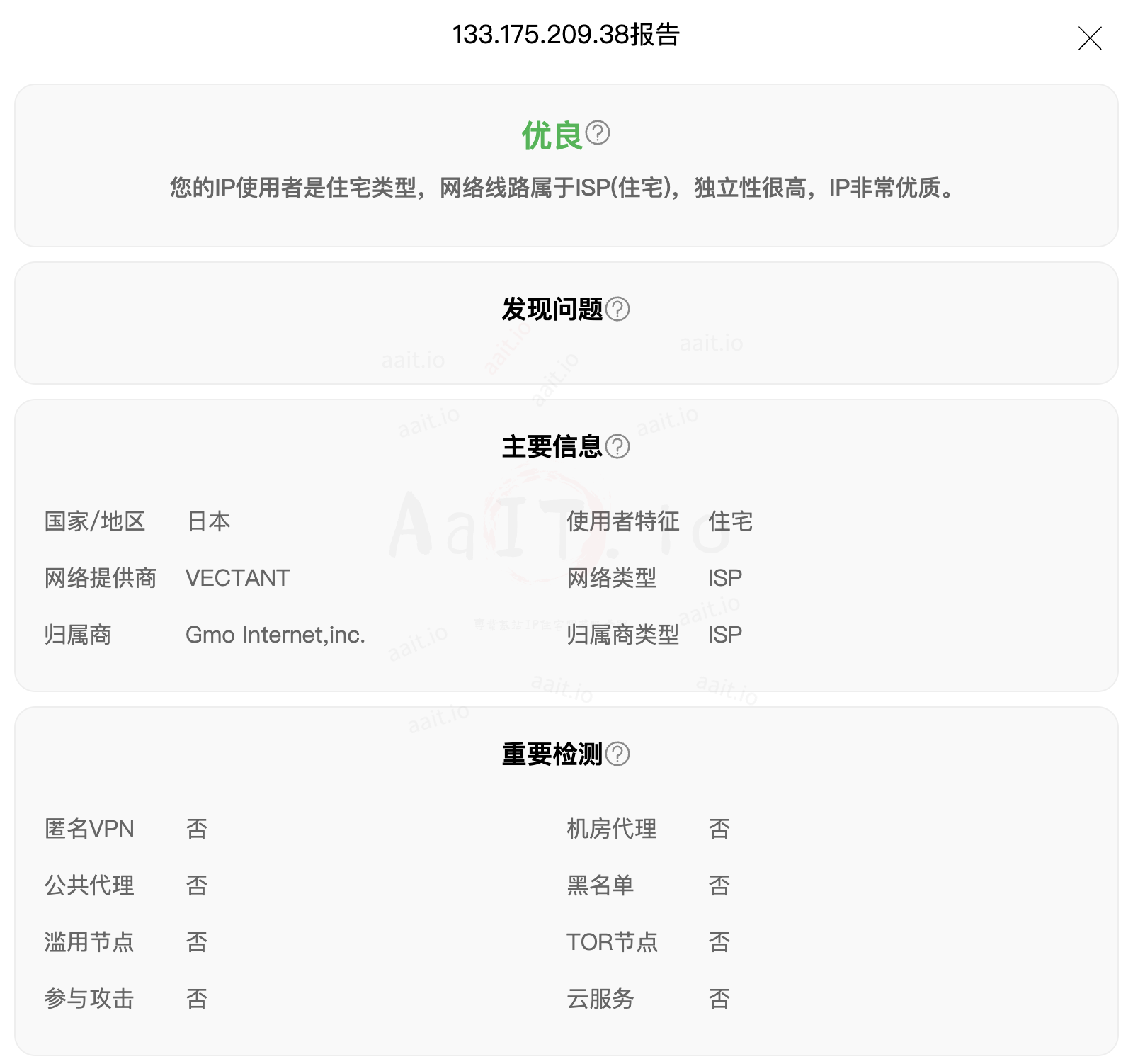Select the 否 value for 机房代理
The height and width of the screenshot is (1064, 1133).
click(719, 829)
